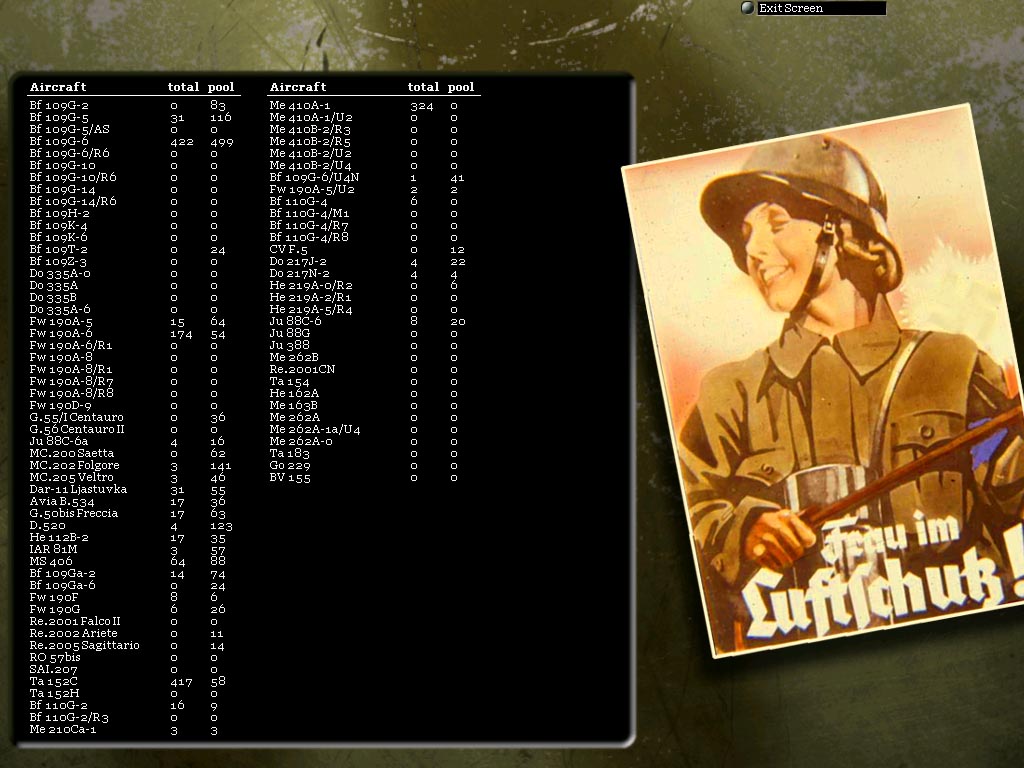Viewport: 1024px width, 768px height.
Task: Select the Bf 109H-2 aircraft row
Action: tap(133, 214)
